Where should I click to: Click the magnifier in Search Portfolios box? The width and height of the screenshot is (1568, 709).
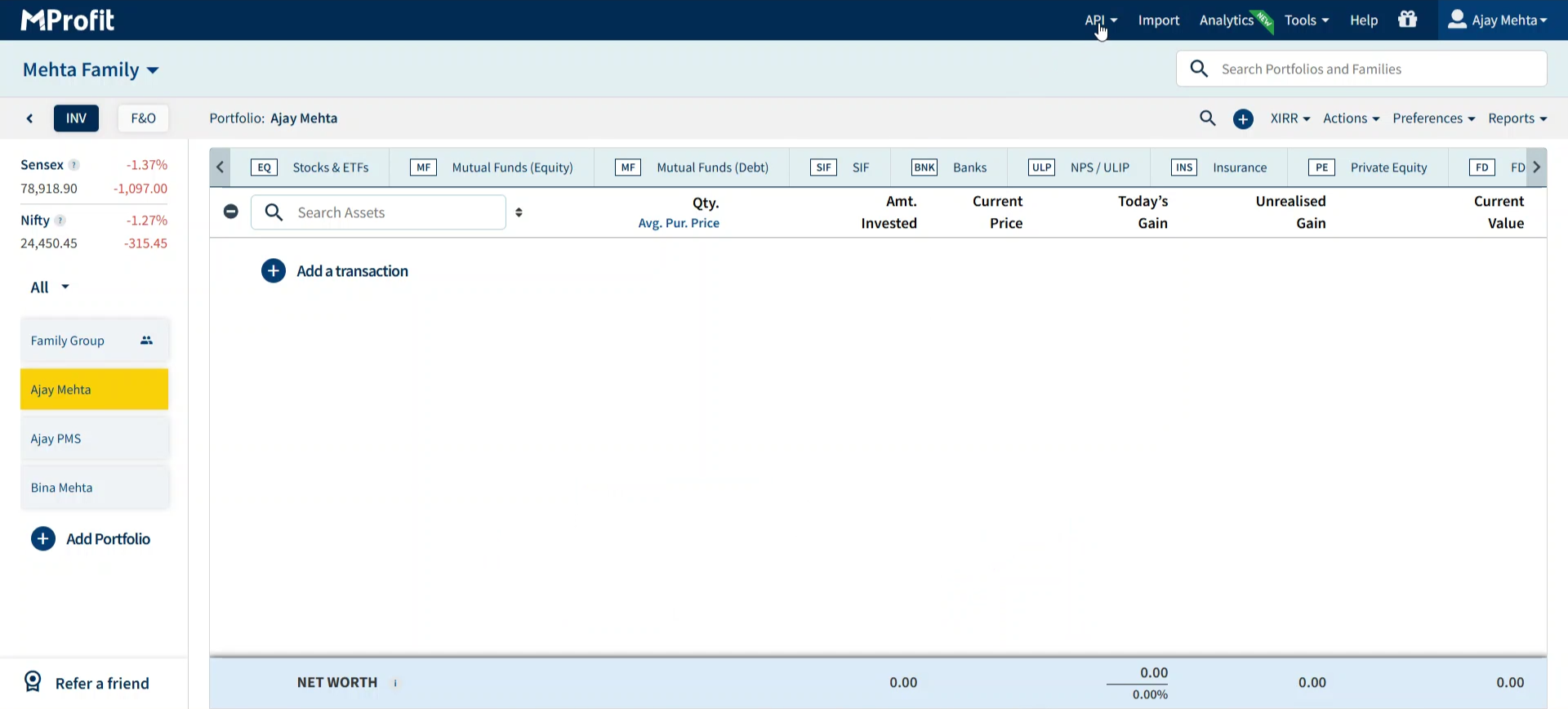(x=1199, y=69)
